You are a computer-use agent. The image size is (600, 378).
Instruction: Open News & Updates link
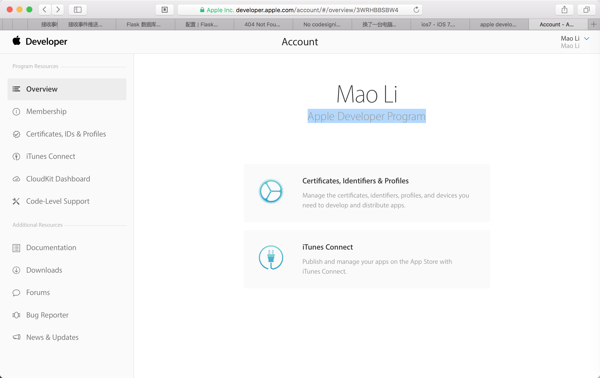[52, 337]
